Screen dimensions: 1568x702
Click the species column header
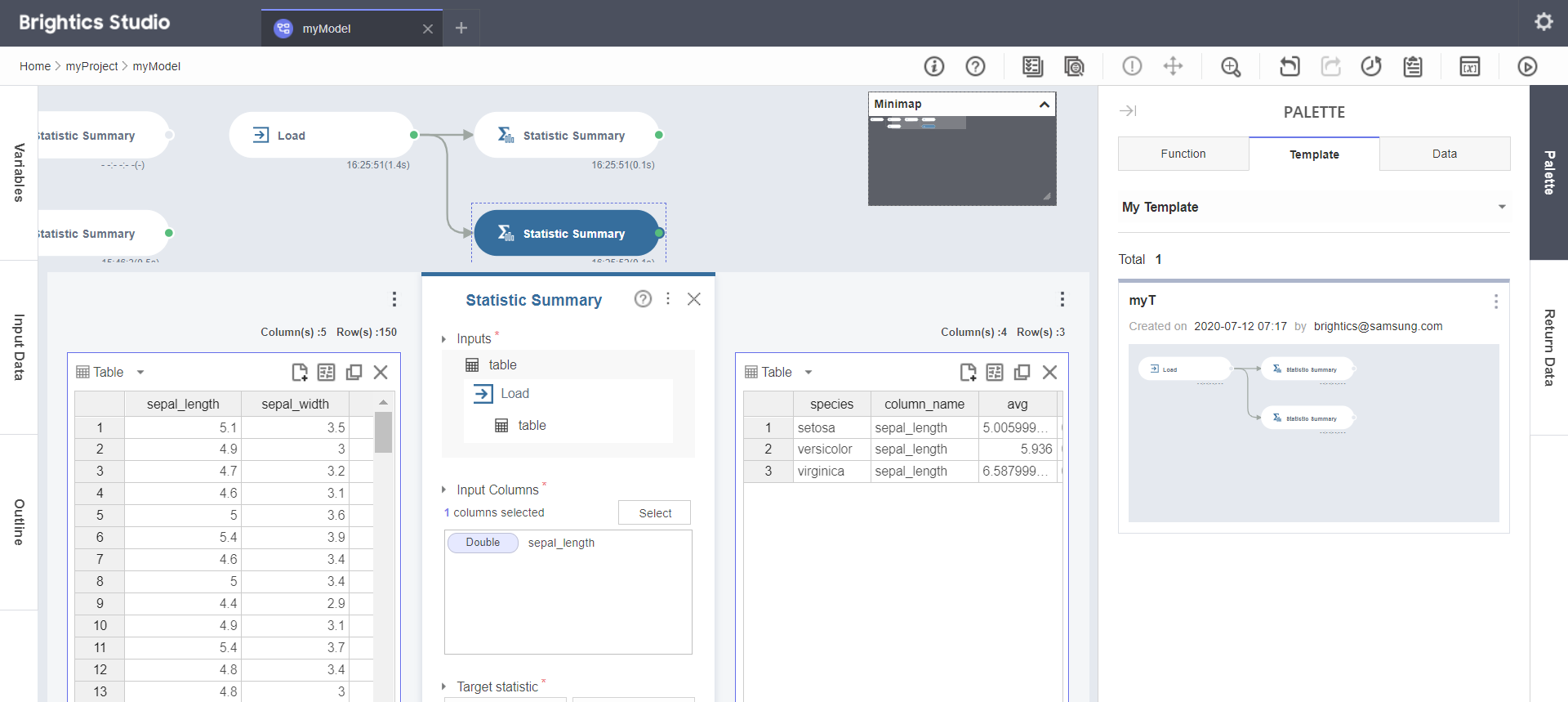coord(831,404)
